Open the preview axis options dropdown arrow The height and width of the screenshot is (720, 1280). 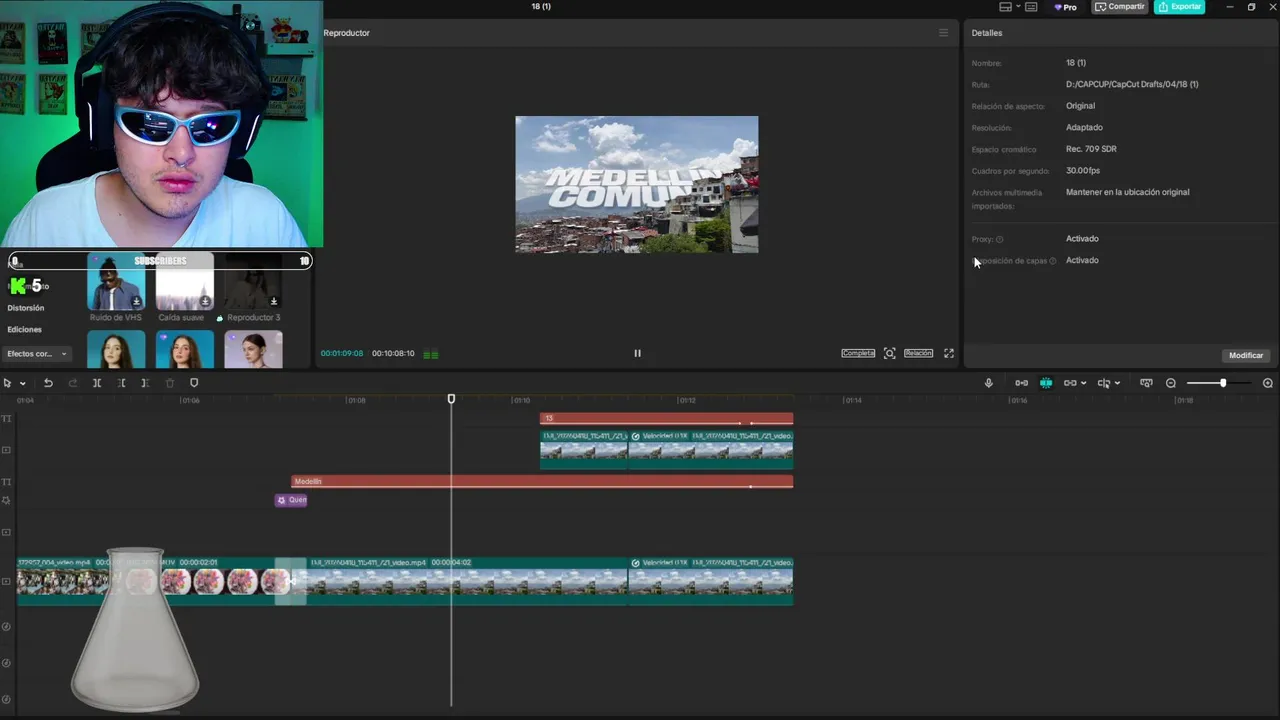point(1117,384)
